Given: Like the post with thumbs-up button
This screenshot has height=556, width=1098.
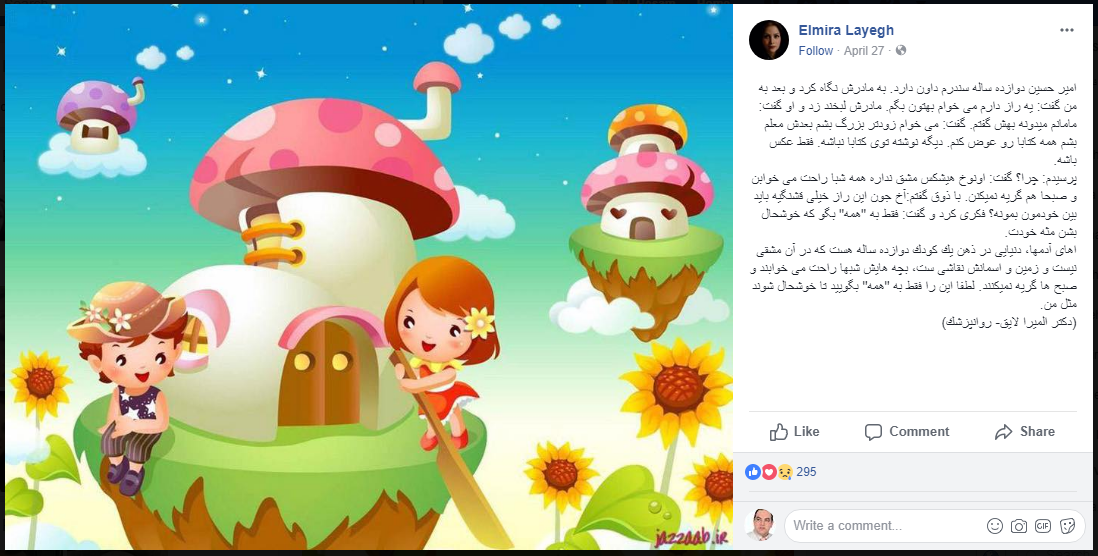Looking at the screenshot, I should point(795,432).
